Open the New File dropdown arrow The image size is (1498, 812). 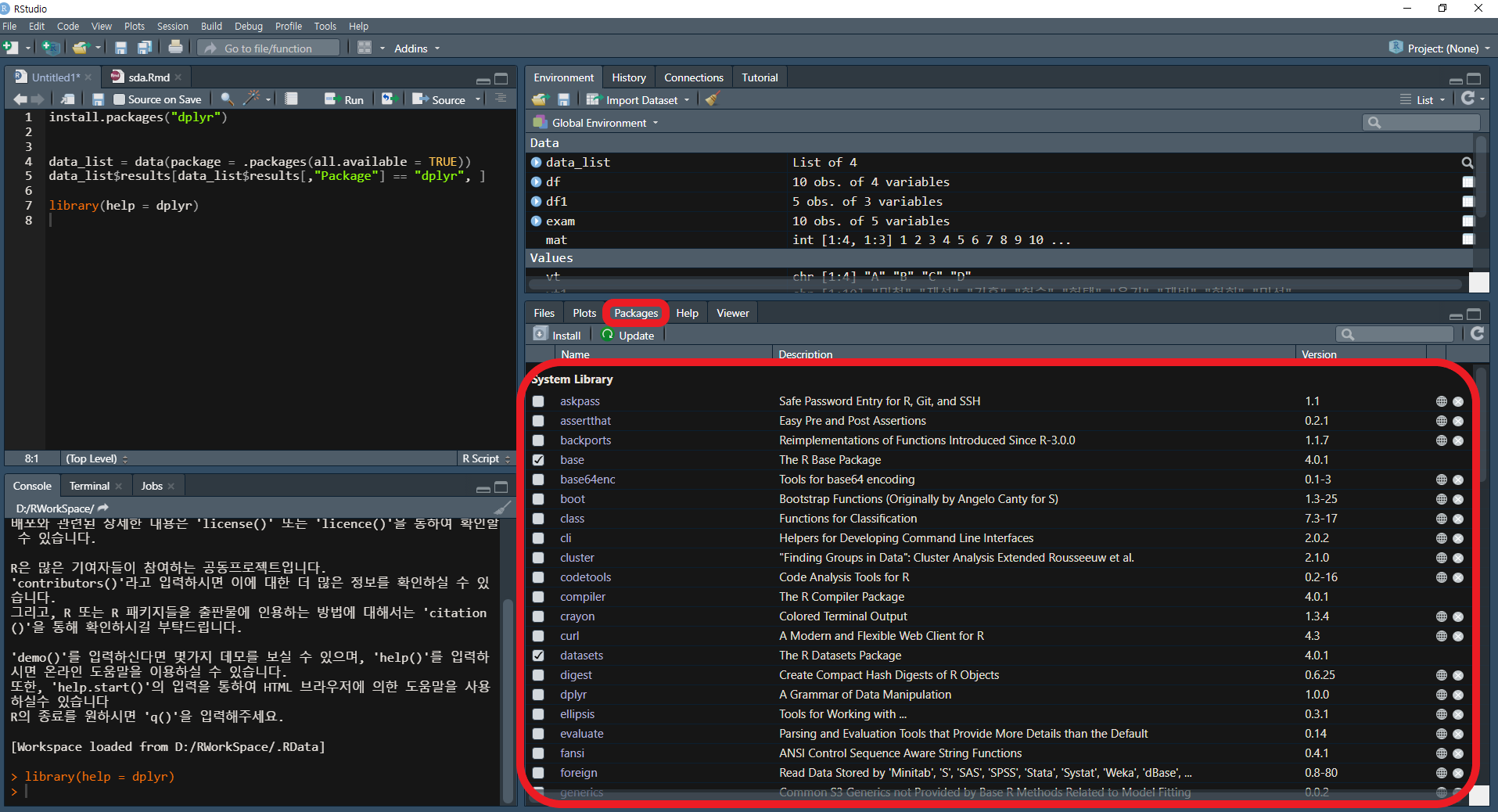click(x=28, y=48)
